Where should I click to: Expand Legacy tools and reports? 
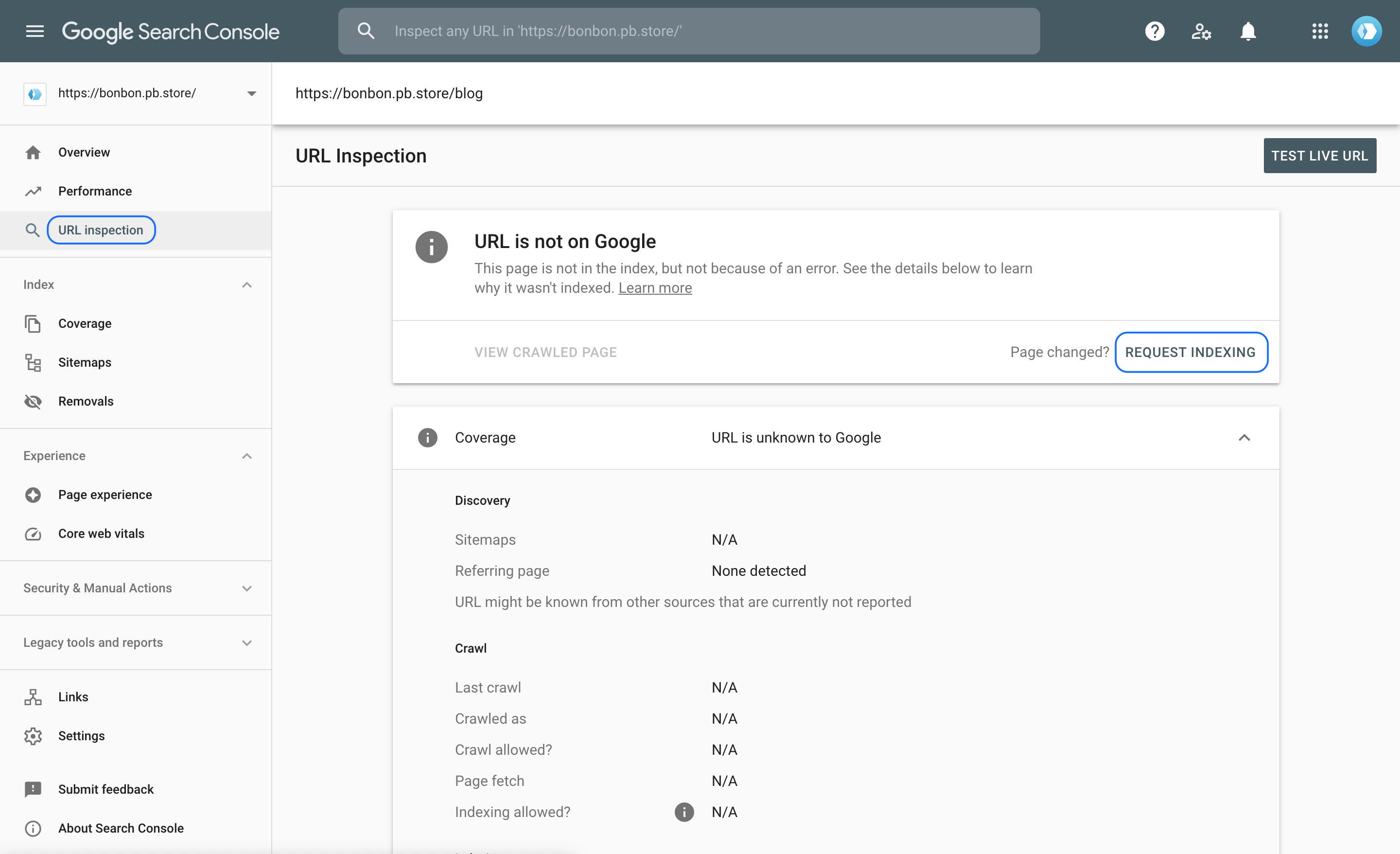click(247, 642)
